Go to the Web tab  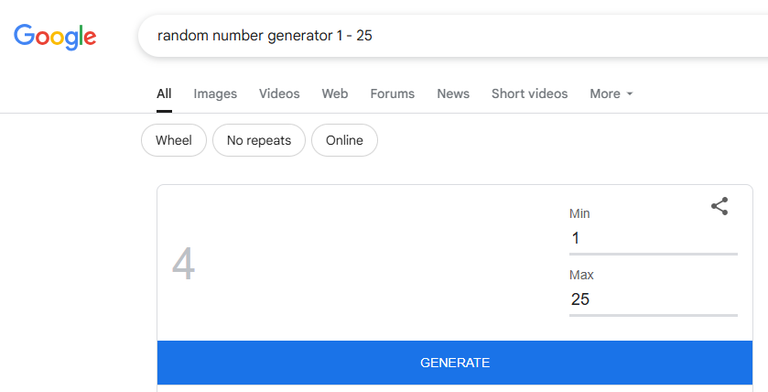click(x=335, y=94)
